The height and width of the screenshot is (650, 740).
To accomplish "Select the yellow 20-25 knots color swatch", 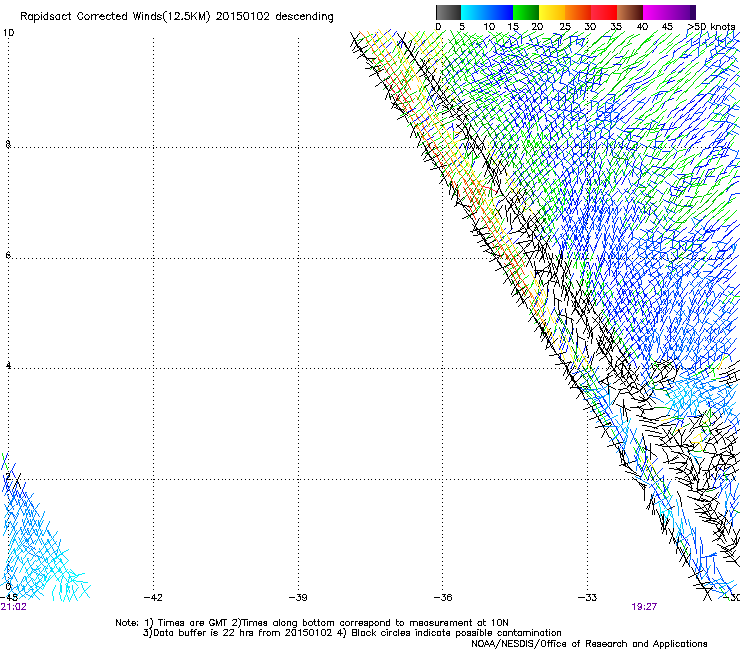I will coord(552,12).
